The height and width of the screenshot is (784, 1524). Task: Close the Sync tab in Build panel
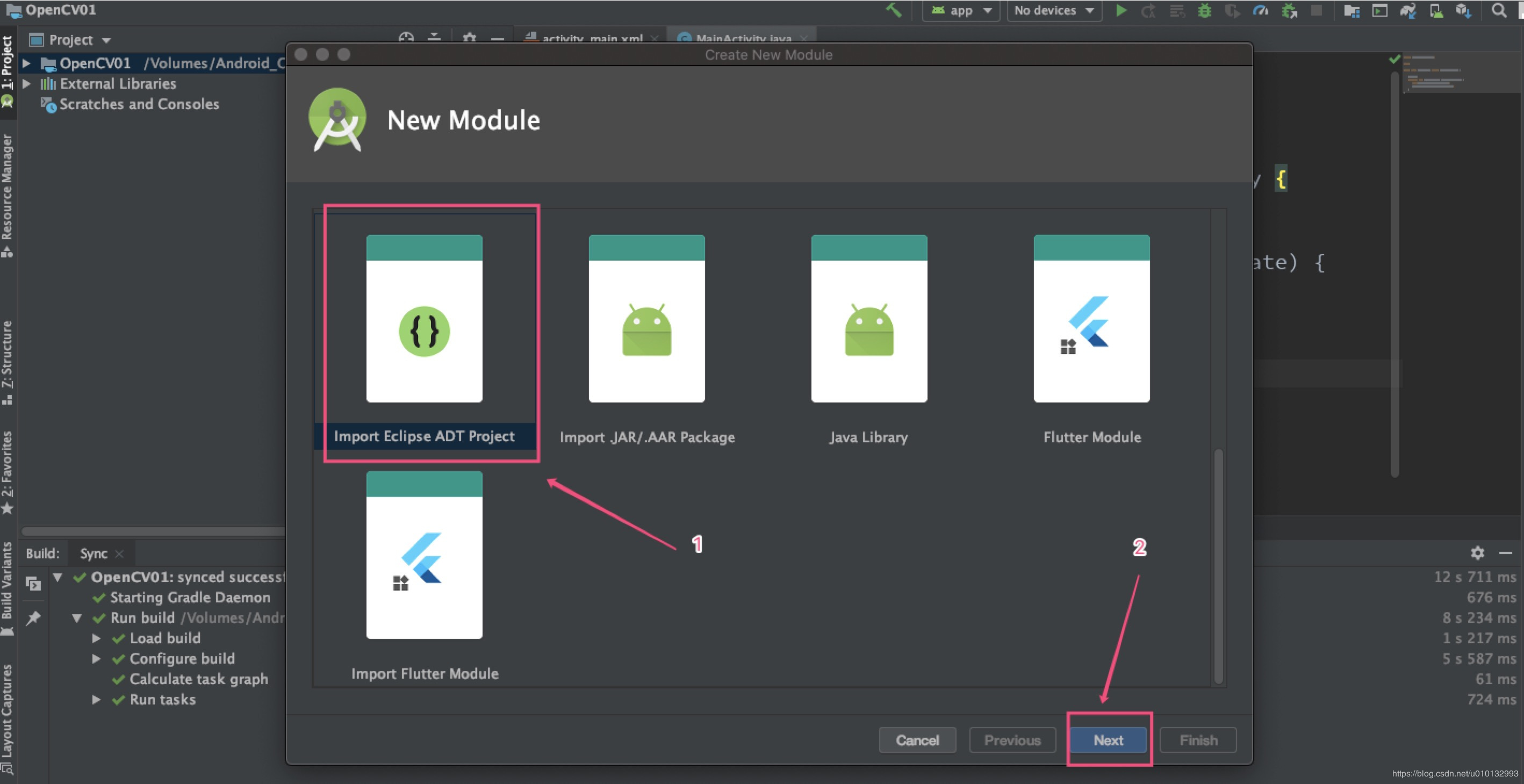point(119,554)
